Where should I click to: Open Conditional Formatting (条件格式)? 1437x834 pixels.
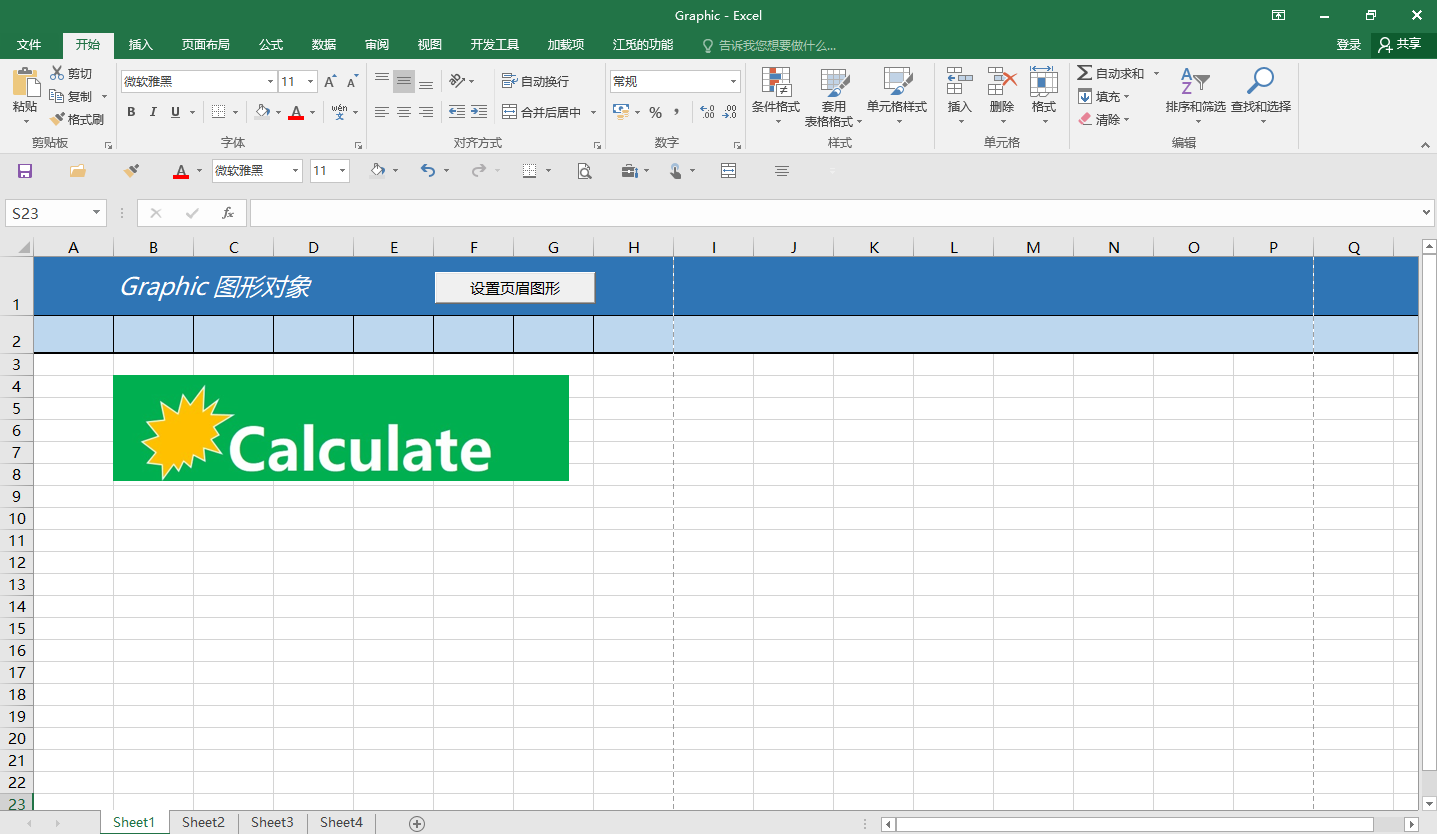coord(776,96)
